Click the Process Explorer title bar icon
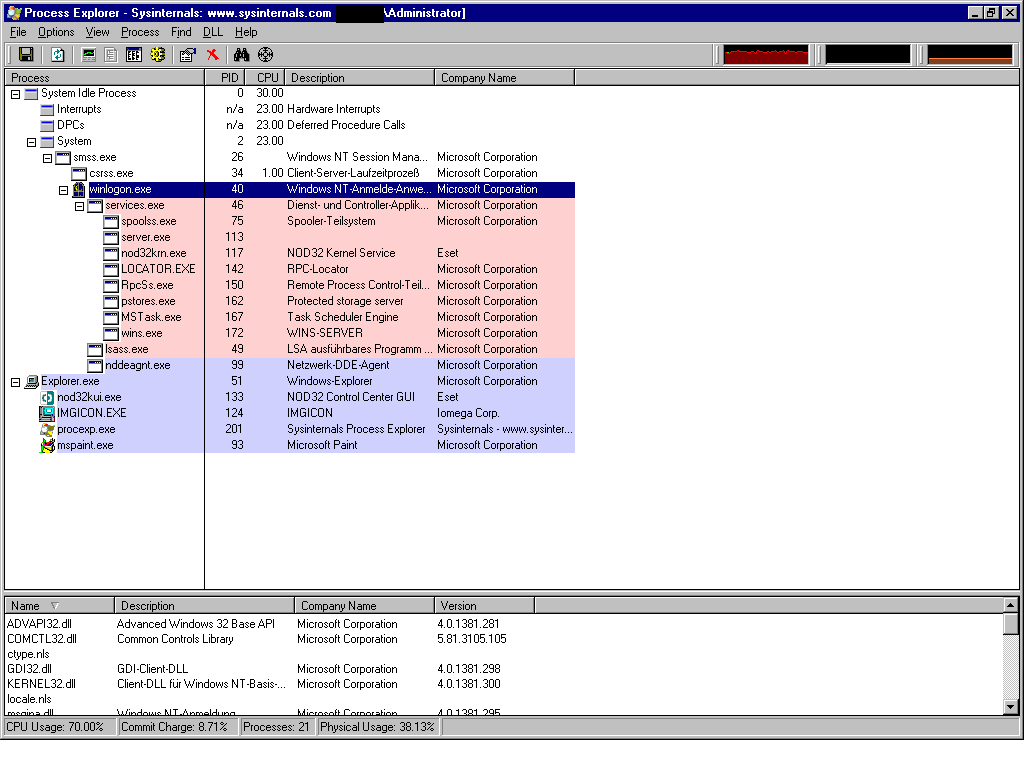 [14, 12]
